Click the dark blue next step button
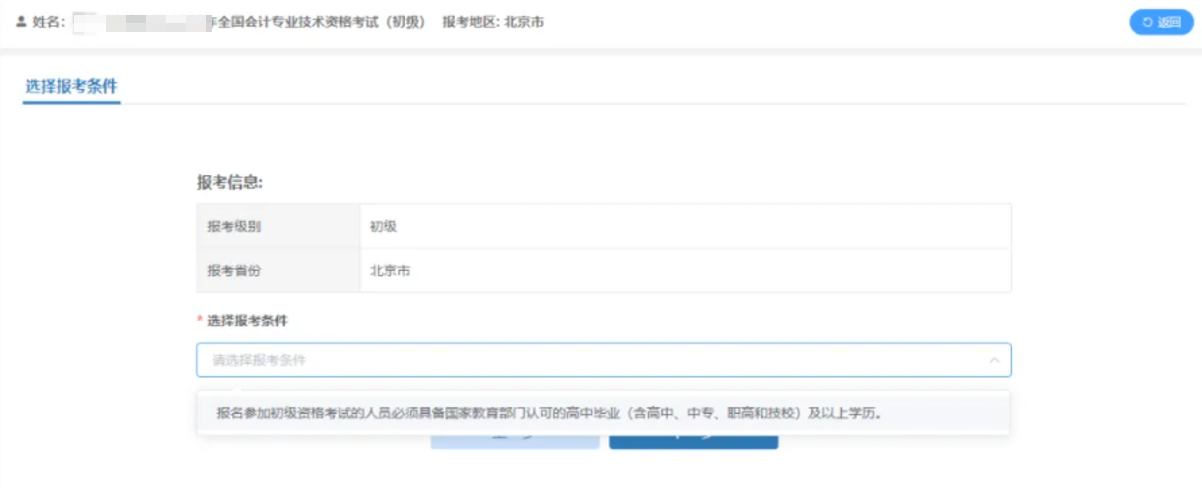The height and width of the screenshot is (488, 1202). pyautogui.click(x=693, y=441)
